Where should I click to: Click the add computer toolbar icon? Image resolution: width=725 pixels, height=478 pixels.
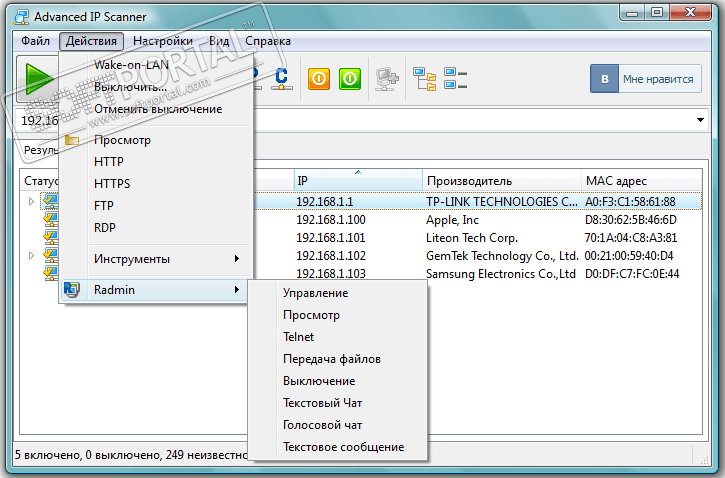(x=387, y=79)
